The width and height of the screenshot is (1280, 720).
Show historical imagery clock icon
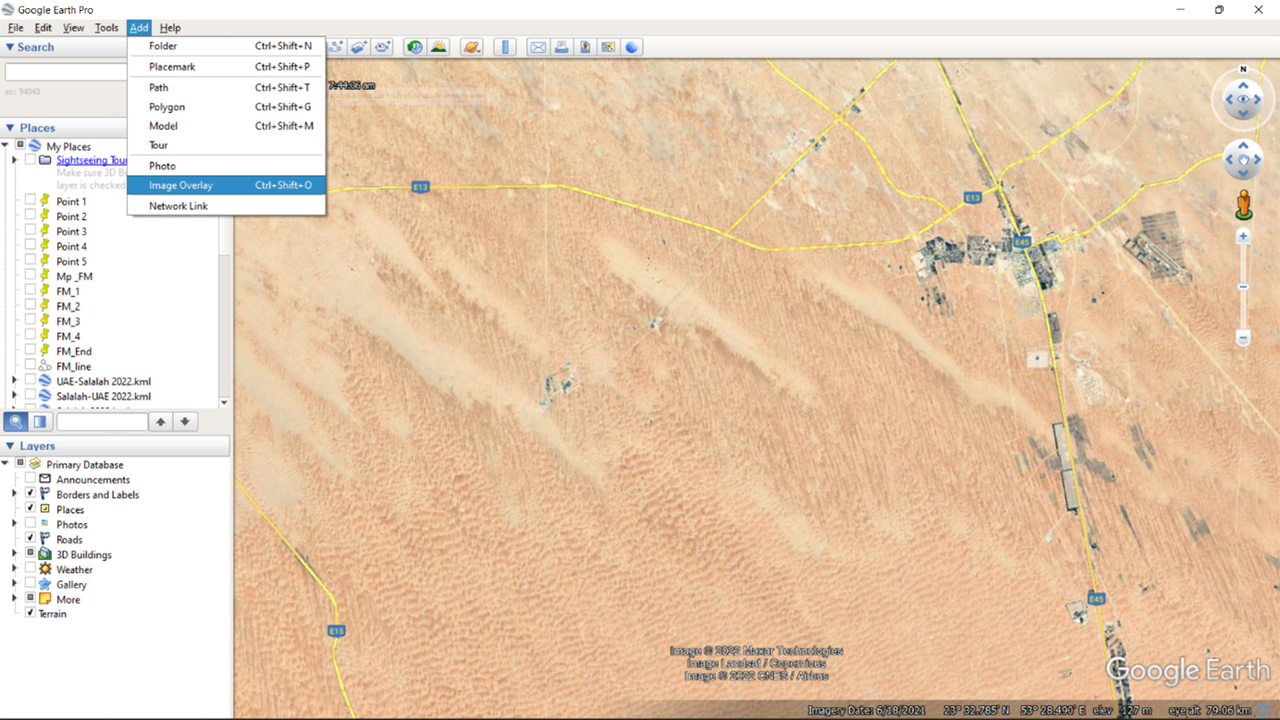pos(414,47)
